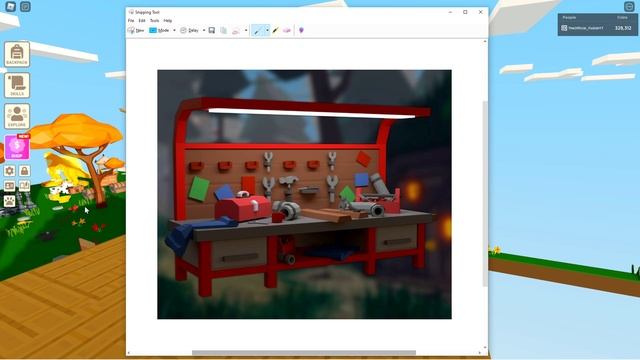Click the card icon below the gear

[10, 186]
